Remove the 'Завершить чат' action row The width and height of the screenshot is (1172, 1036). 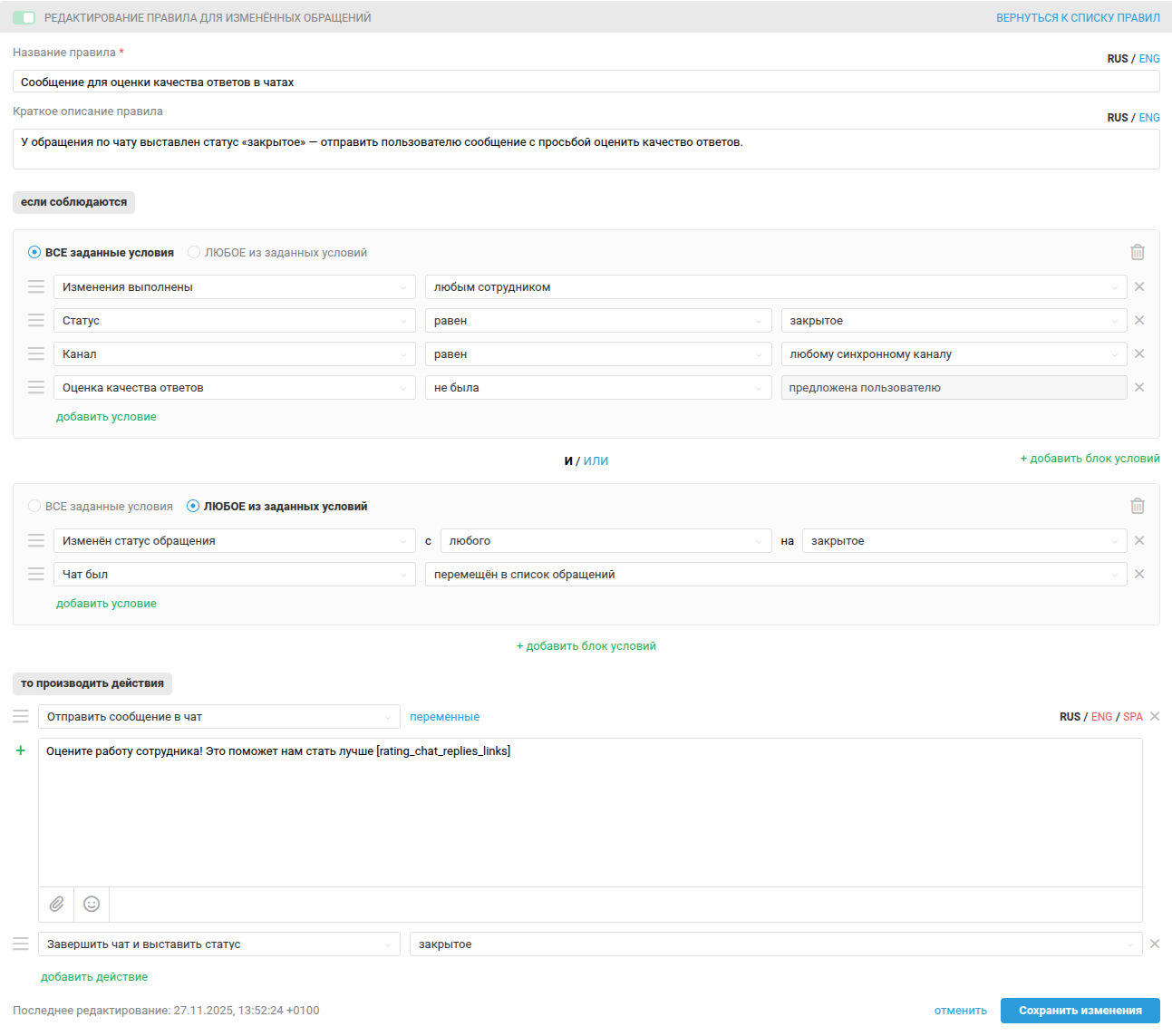coord(1155,944)
